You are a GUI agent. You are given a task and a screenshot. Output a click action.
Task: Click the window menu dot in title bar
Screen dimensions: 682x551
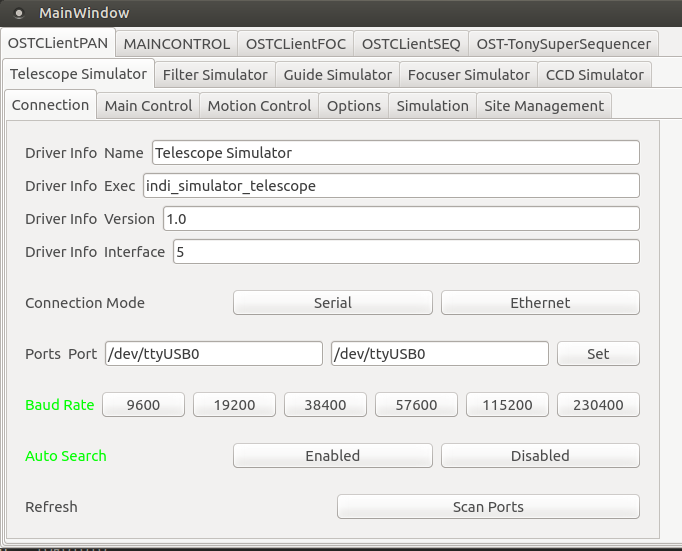click(x=19, y=14)
